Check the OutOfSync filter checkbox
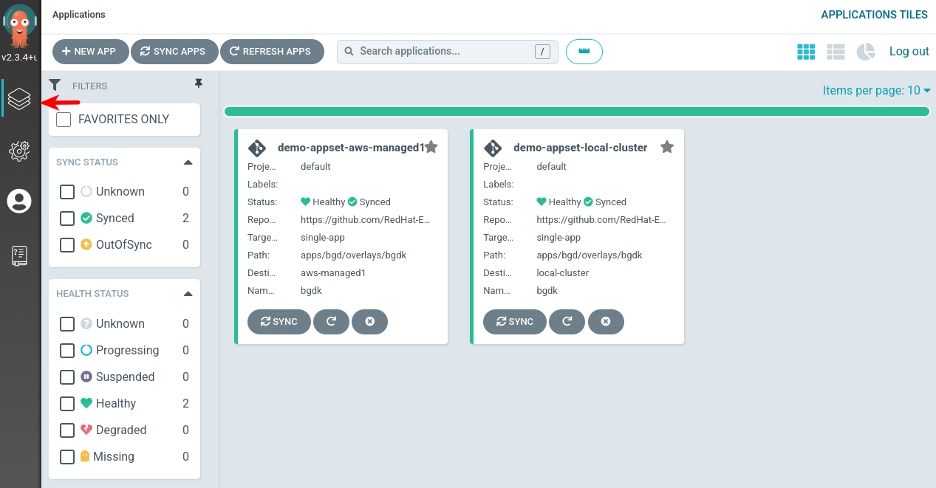Image resolution: width=936 pixels, height=488 pixels. (67, 245)
